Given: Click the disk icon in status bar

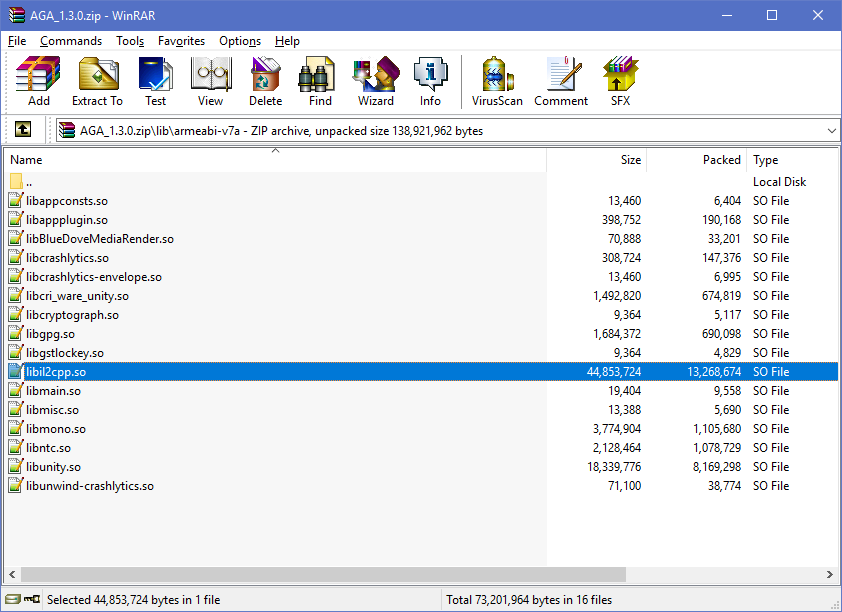Looking at the screenshot, I should tap(13, 599).
